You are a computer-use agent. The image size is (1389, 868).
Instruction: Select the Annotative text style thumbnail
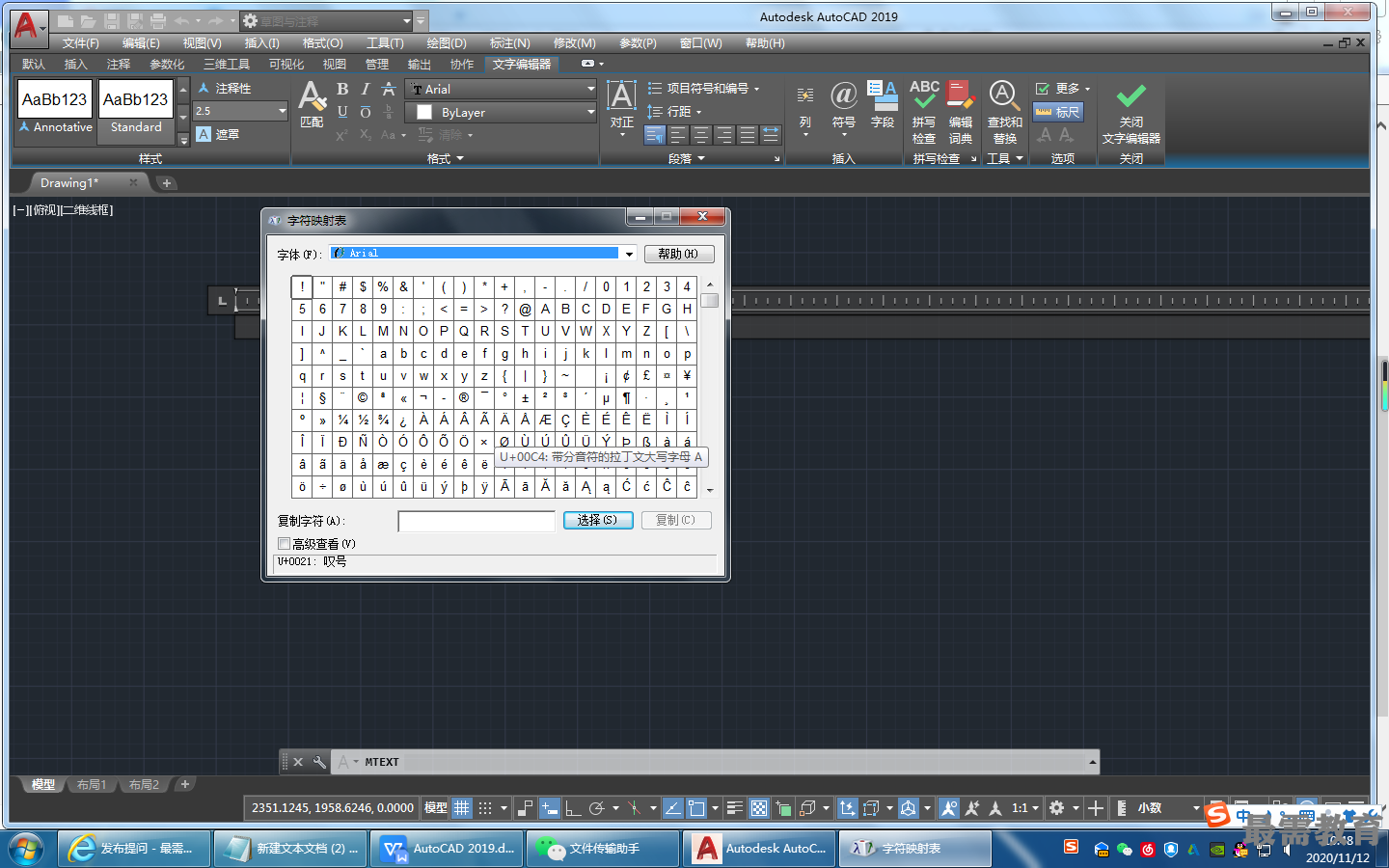click(55, 112)
